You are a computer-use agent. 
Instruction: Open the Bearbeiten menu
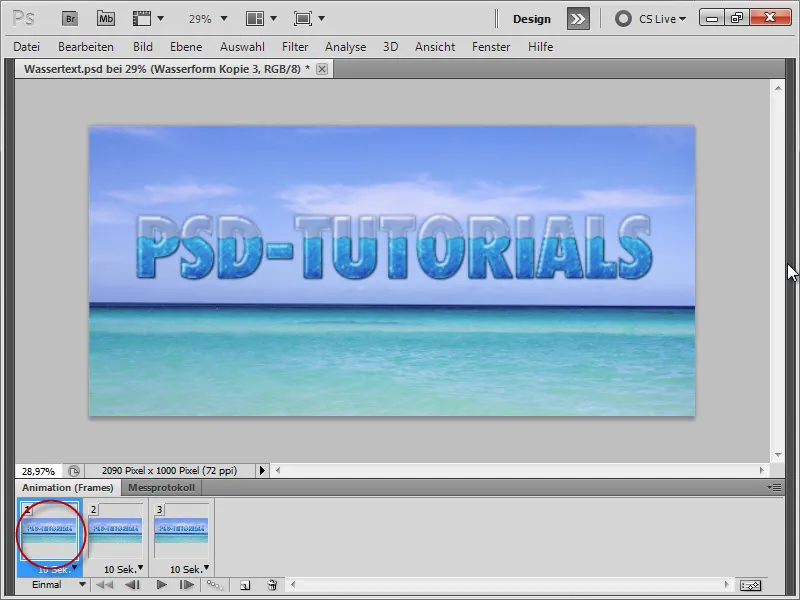click(x=86, y=47)
